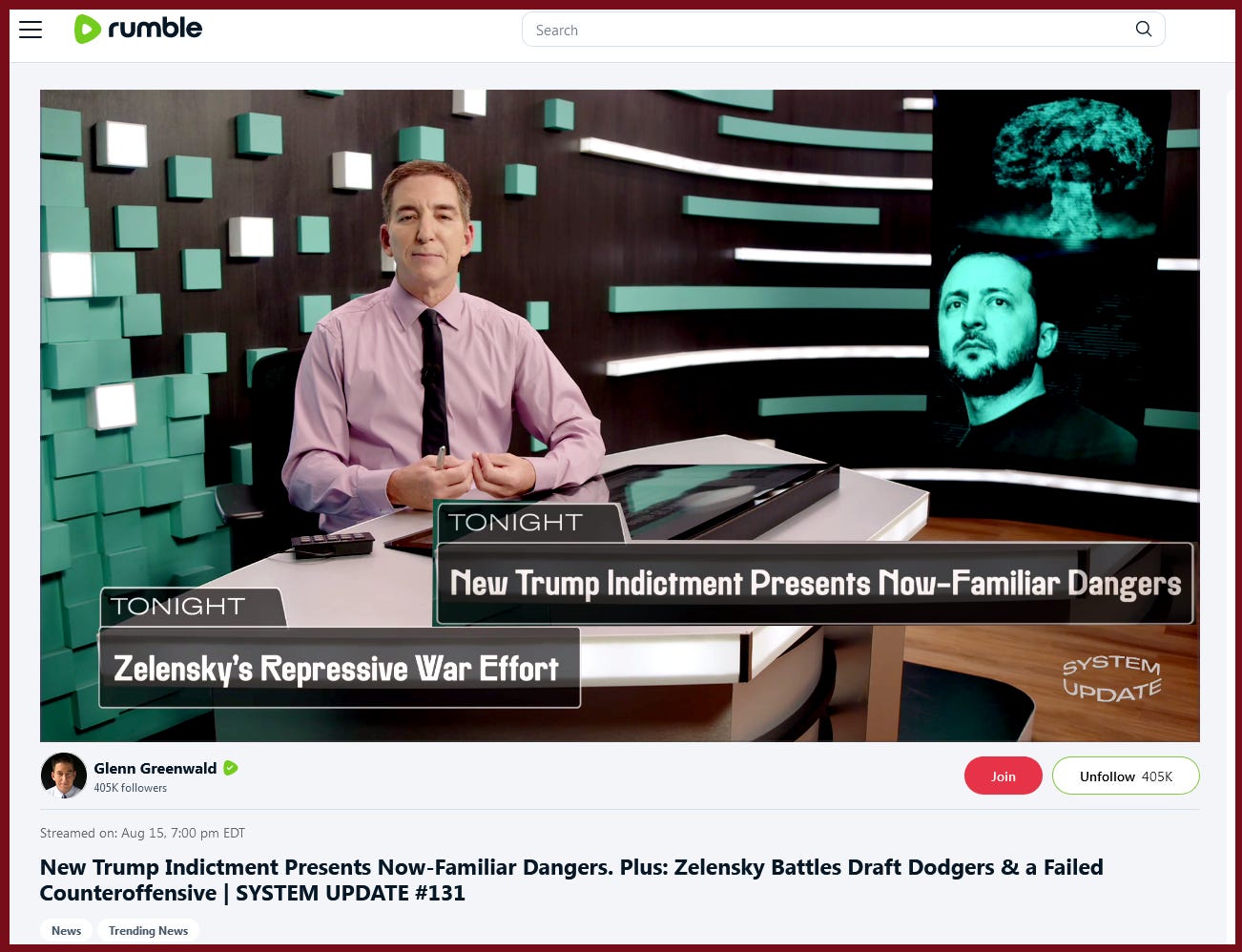Open the Glenn Greenwald channel name link
The height and width of the screenshot is (952, 1242).
pos(155,768)
